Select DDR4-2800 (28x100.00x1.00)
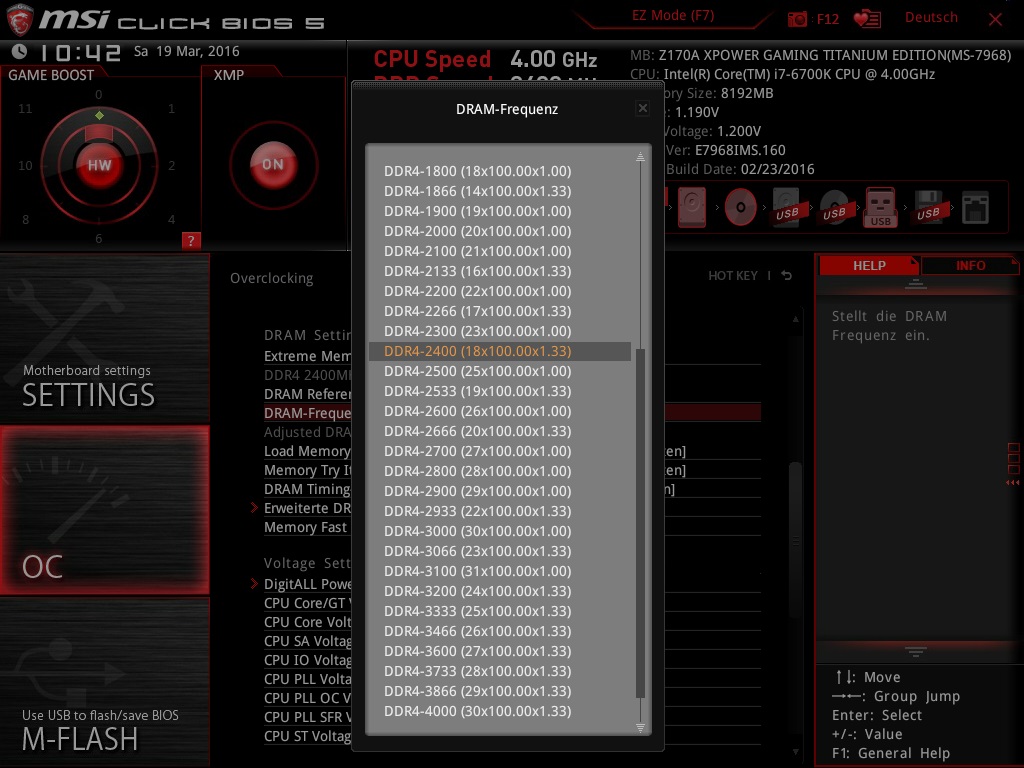This screenshot has height=768, width=1024. coord(500,471)
